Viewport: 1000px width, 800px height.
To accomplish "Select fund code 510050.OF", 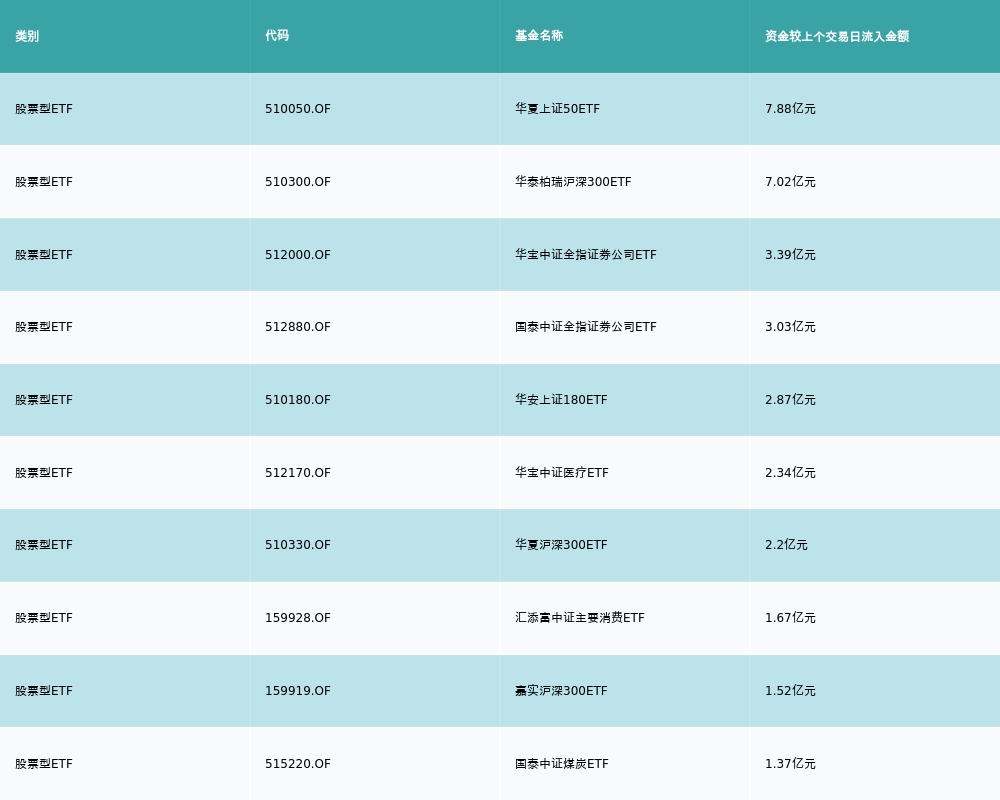I will [298, 109].
